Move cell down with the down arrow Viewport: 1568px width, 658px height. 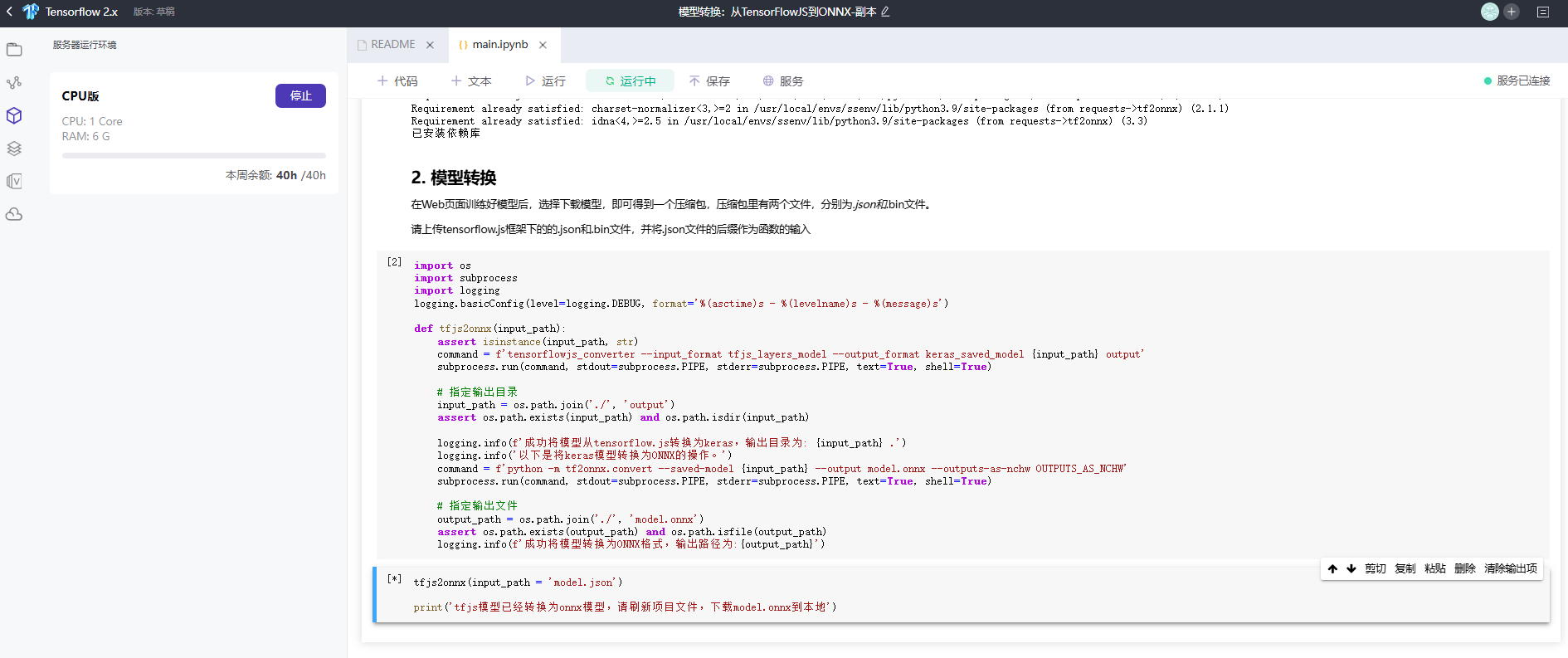(1351, 568)
